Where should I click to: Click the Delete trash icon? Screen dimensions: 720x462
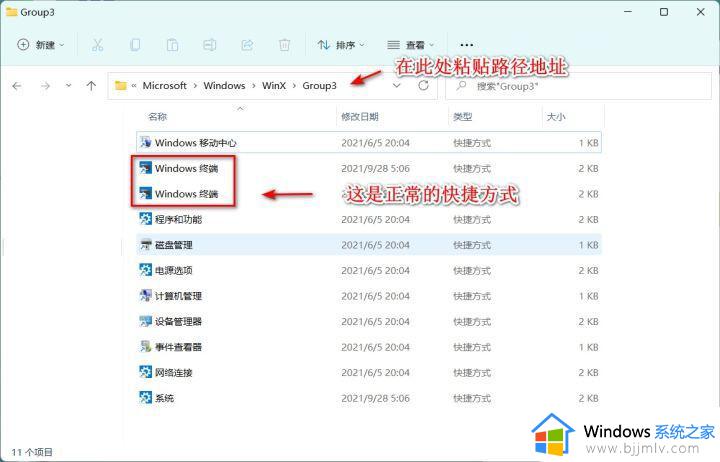[x=285, y=45]
